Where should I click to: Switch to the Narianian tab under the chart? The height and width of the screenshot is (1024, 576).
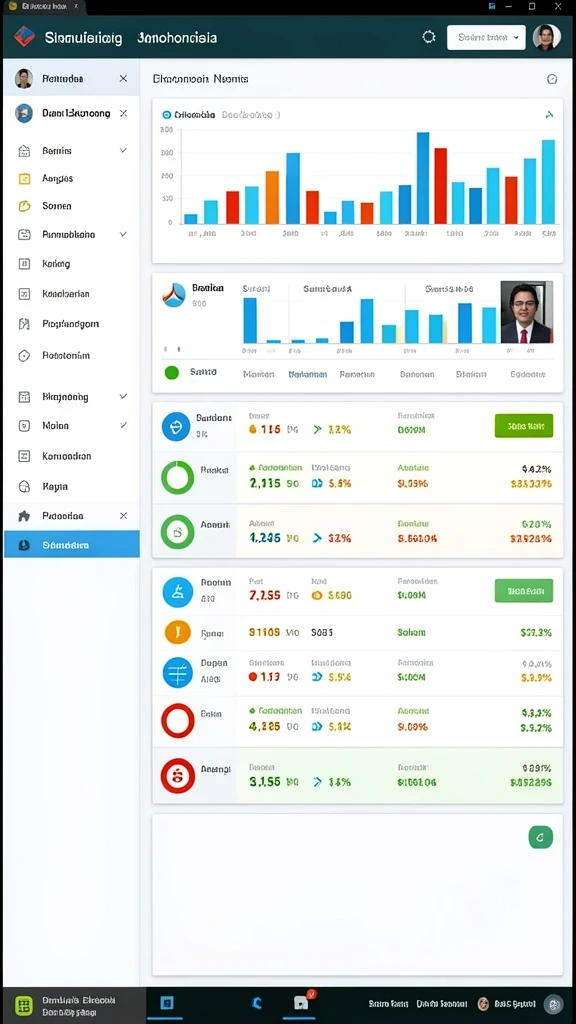[x=308, y=374]
